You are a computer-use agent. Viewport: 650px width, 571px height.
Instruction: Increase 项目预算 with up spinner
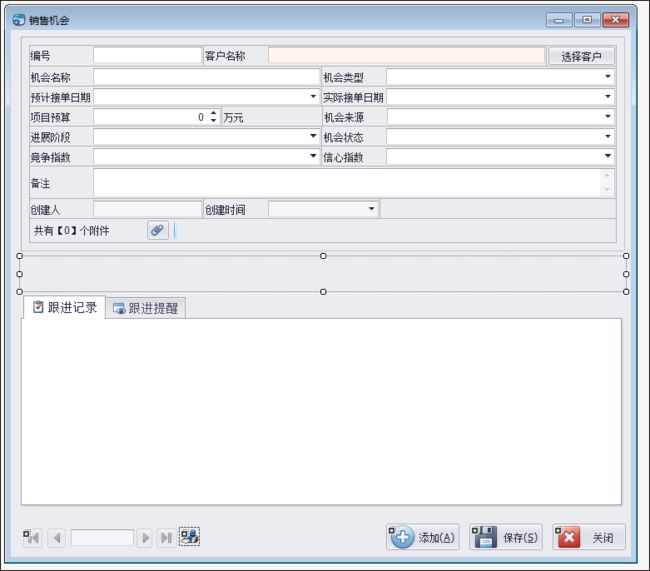coord(213,113)
